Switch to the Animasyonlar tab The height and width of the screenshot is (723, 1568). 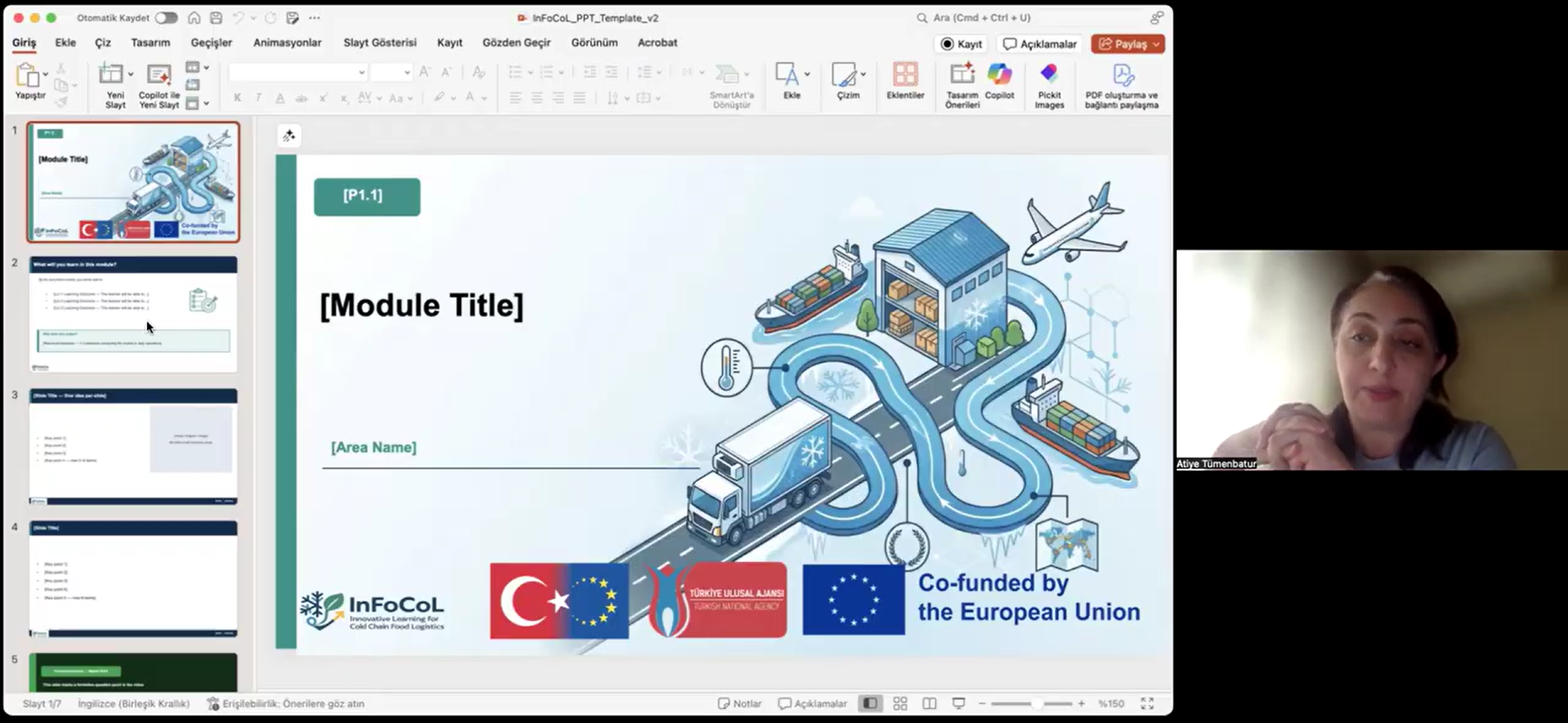(x=287, y=42)
